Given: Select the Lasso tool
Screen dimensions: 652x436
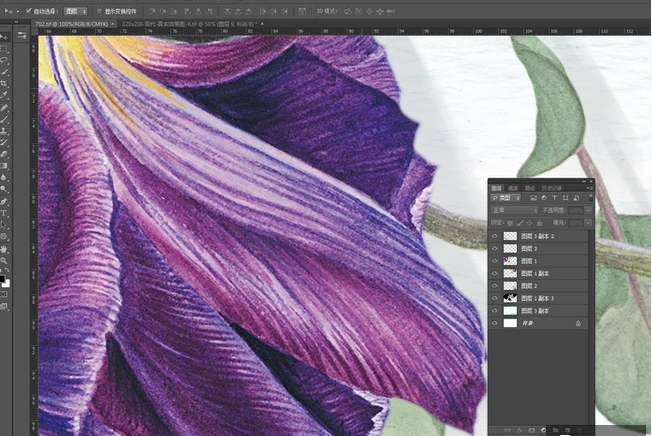Looking at the screenshot, I should point(5,59).
